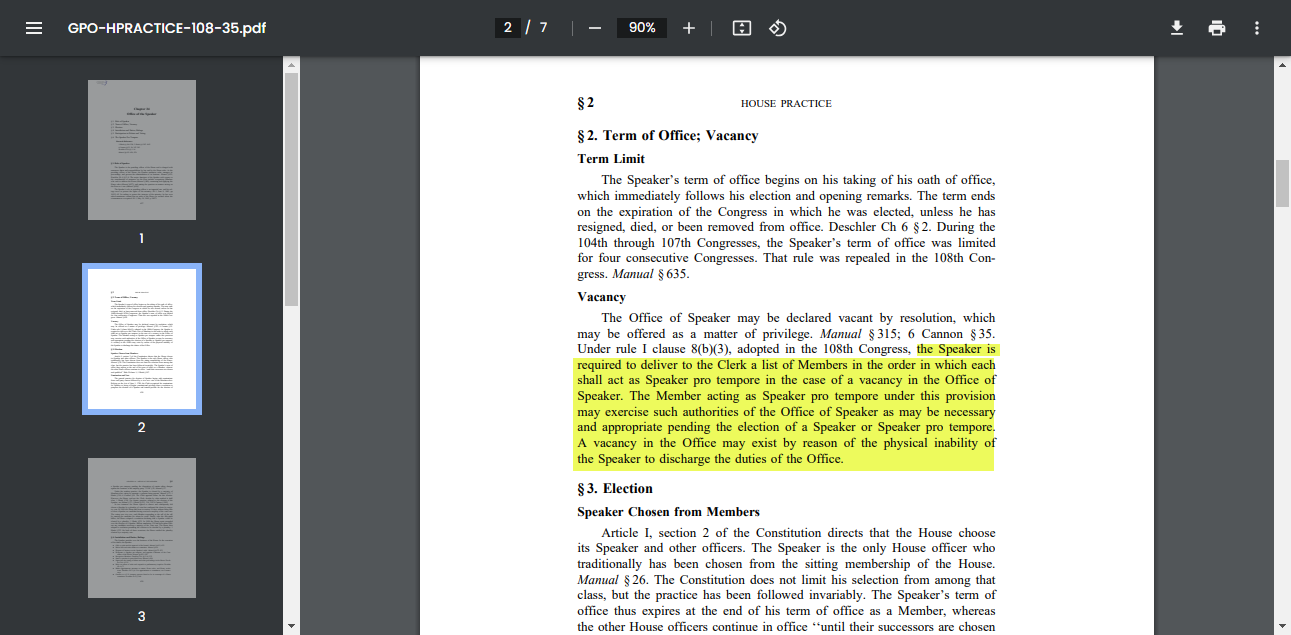The height and width of the screenshot is (635, 1291).
Task: Zoom in with the plus icon
Action: click(x=688, y=28)
